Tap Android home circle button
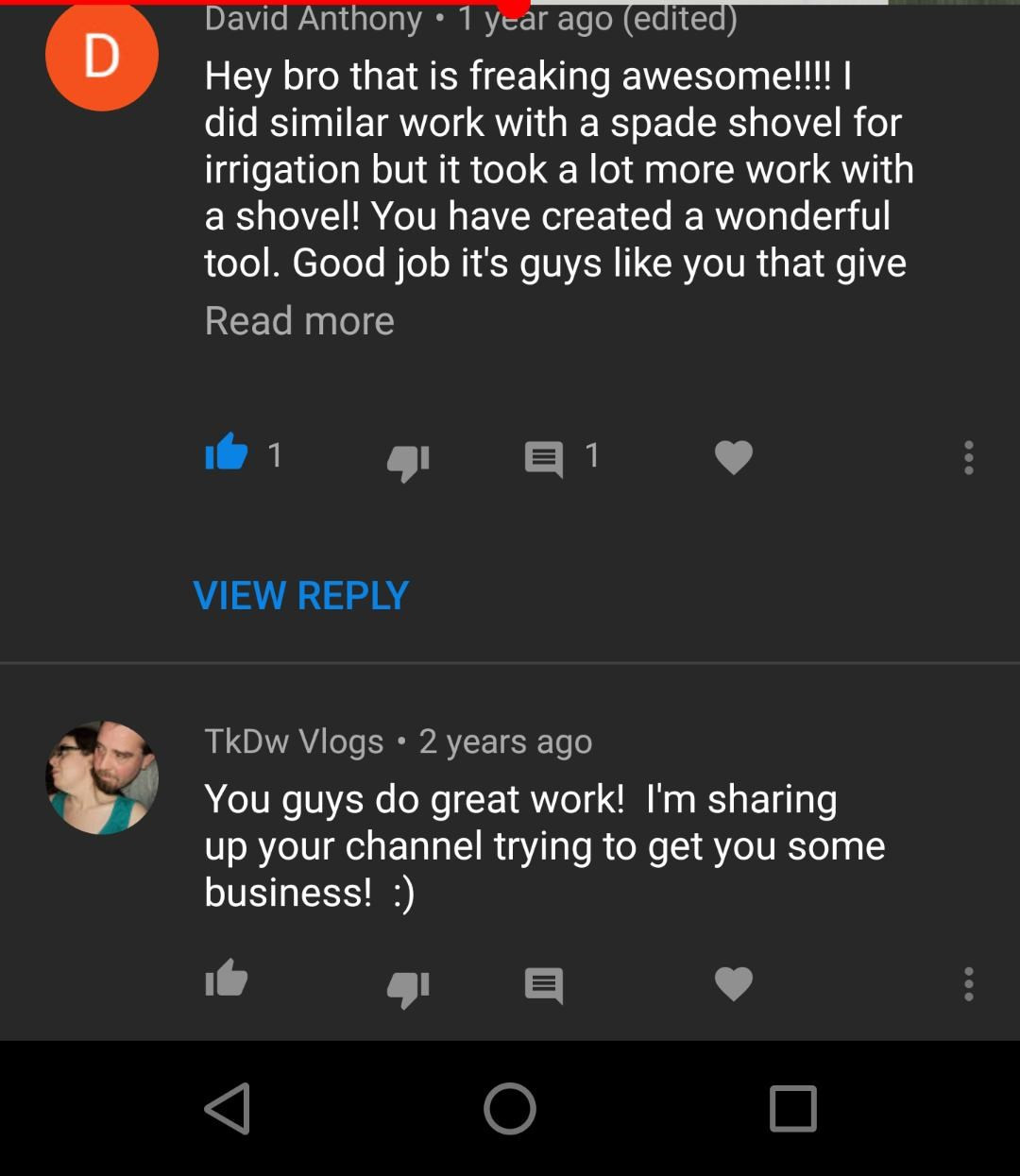1020x1176 pixels. point(510,1108)
